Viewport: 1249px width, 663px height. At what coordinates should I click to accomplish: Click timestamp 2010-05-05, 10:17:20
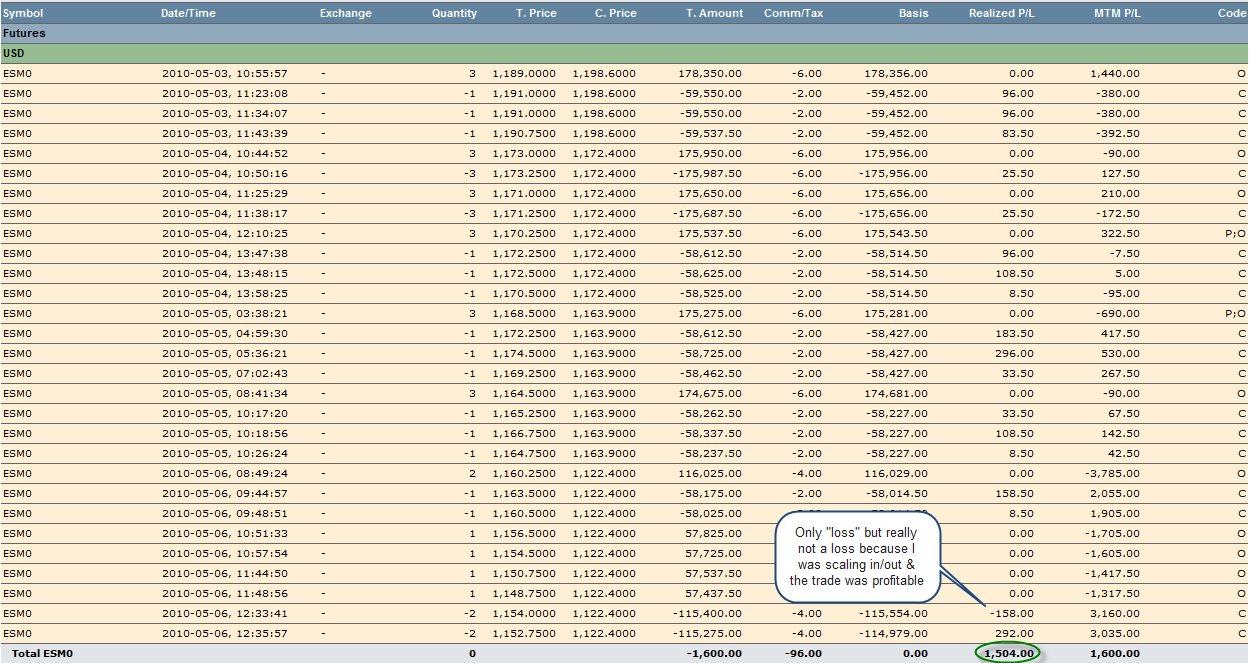point(225,413)
